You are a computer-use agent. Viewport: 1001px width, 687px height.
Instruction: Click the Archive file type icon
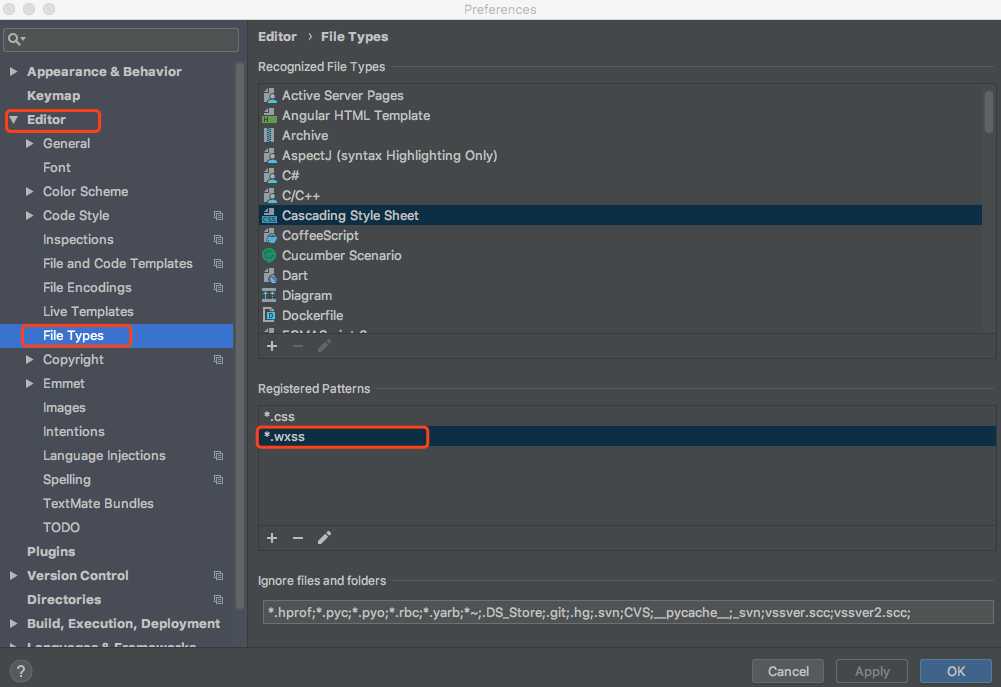click(269, 135)
